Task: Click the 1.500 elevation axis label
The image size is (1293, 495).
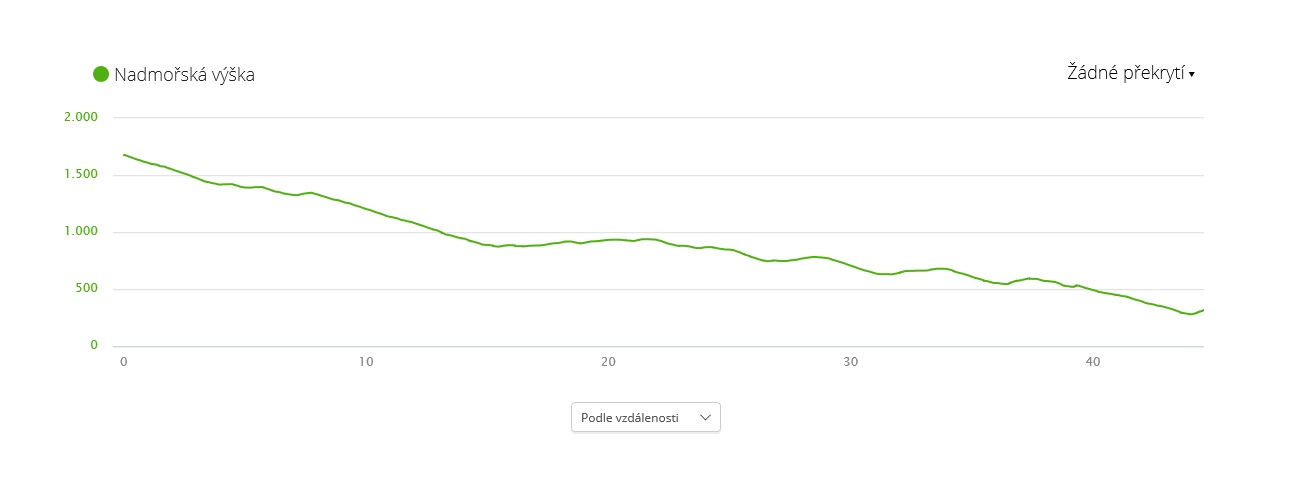Action: coord(81,175)
